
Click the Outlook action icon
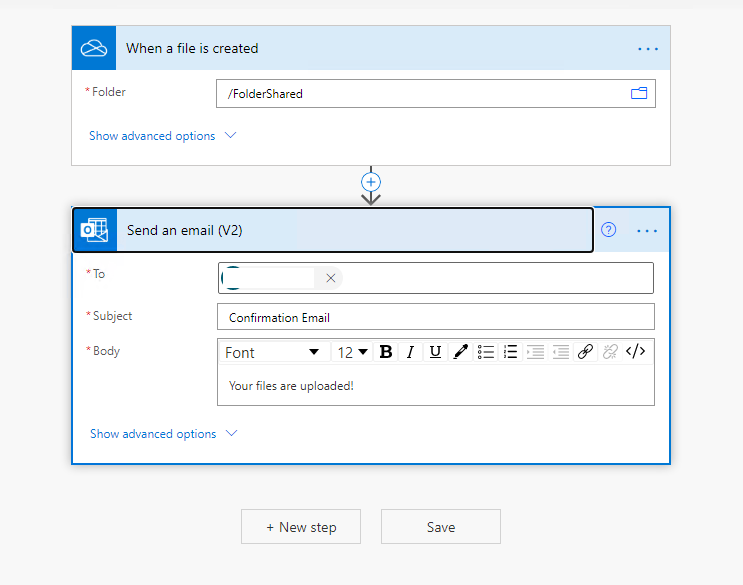(95, 230)
